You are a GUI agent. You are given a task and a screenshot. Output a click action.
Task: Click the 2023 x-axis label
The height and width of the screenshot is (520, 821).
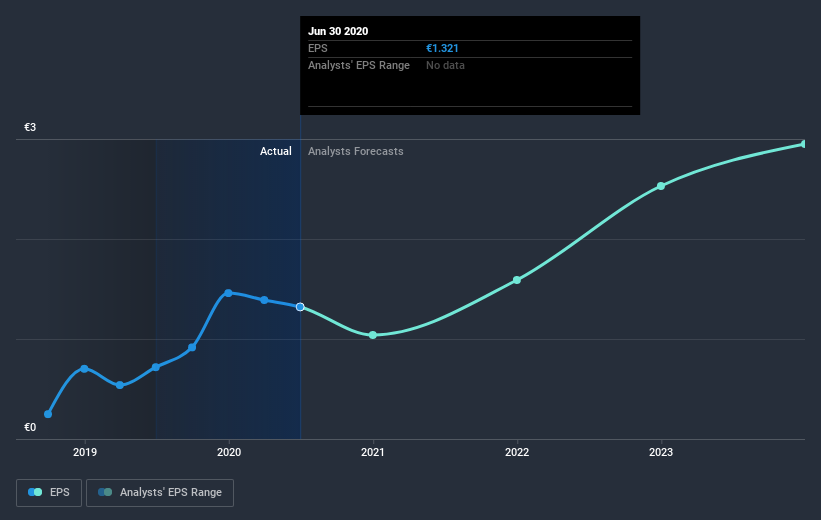(x=661, y=452)
